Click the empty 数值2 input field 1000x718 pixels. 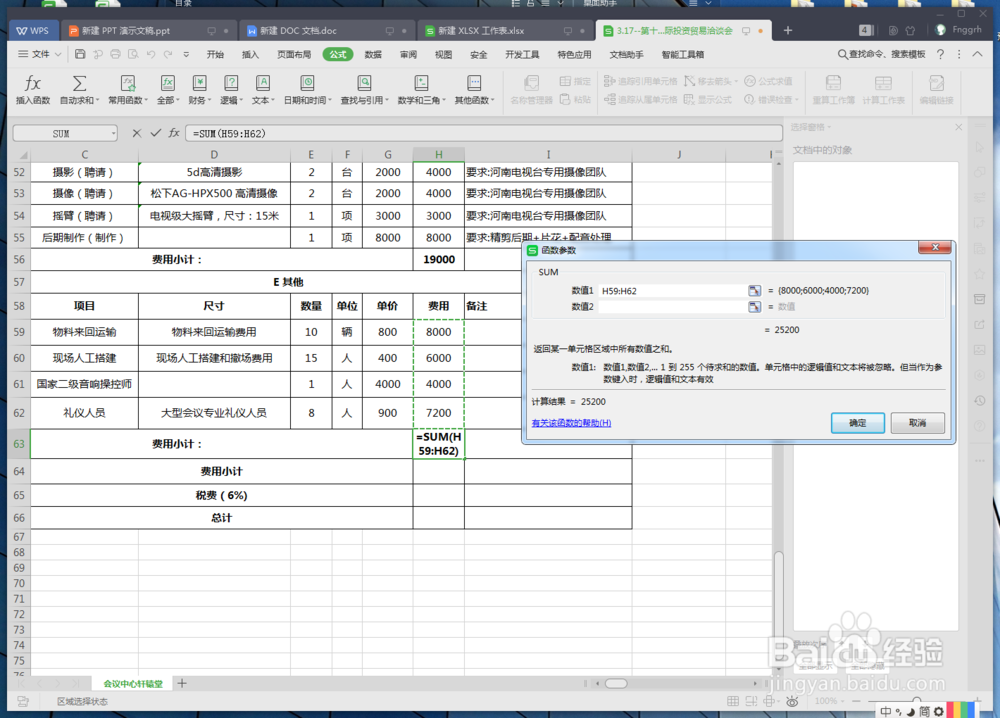coord(672,307)
